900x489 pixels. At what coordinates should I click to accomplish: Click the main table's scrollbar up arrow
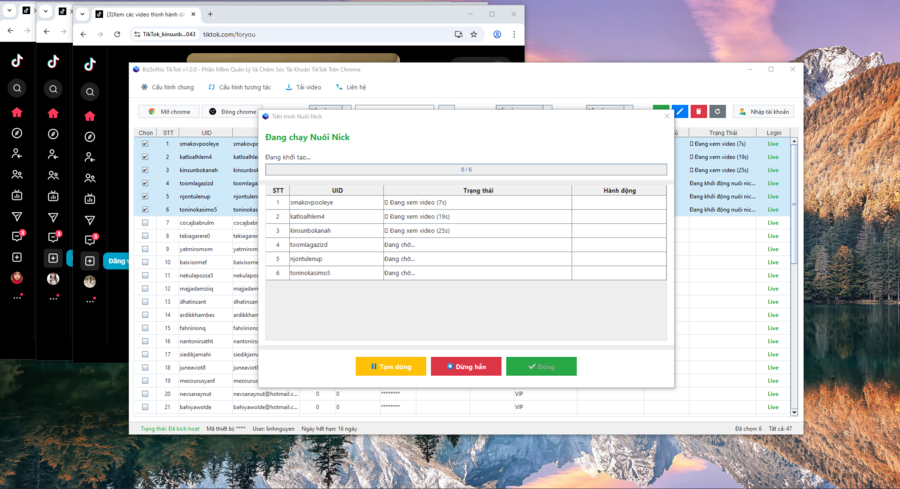coord(795,142)
